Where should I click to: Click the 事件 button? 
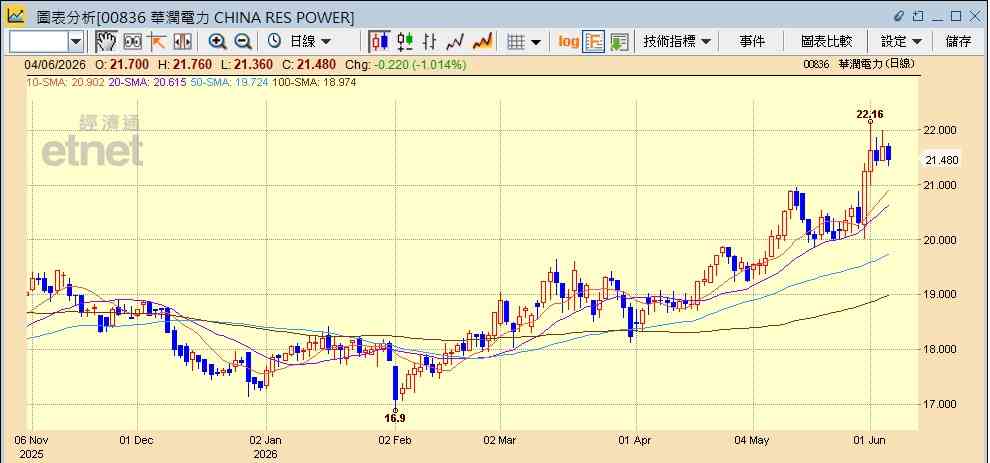(751, 42)
